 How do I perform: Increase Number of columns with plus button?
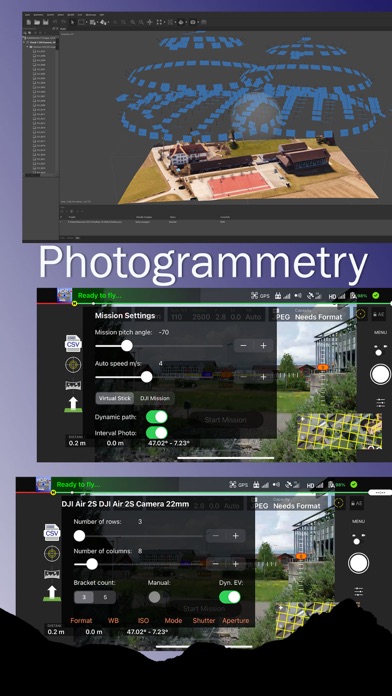pos(235,564)
